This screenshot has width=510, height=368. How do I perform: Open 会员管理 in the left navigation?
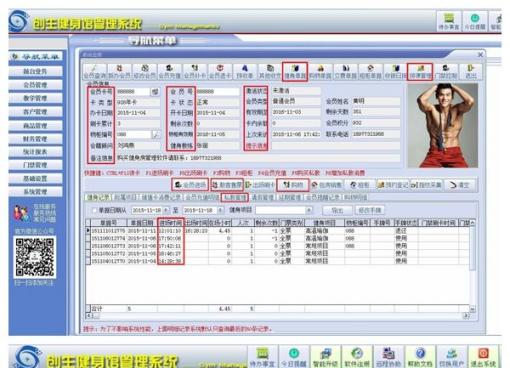(x=35, y=85)
